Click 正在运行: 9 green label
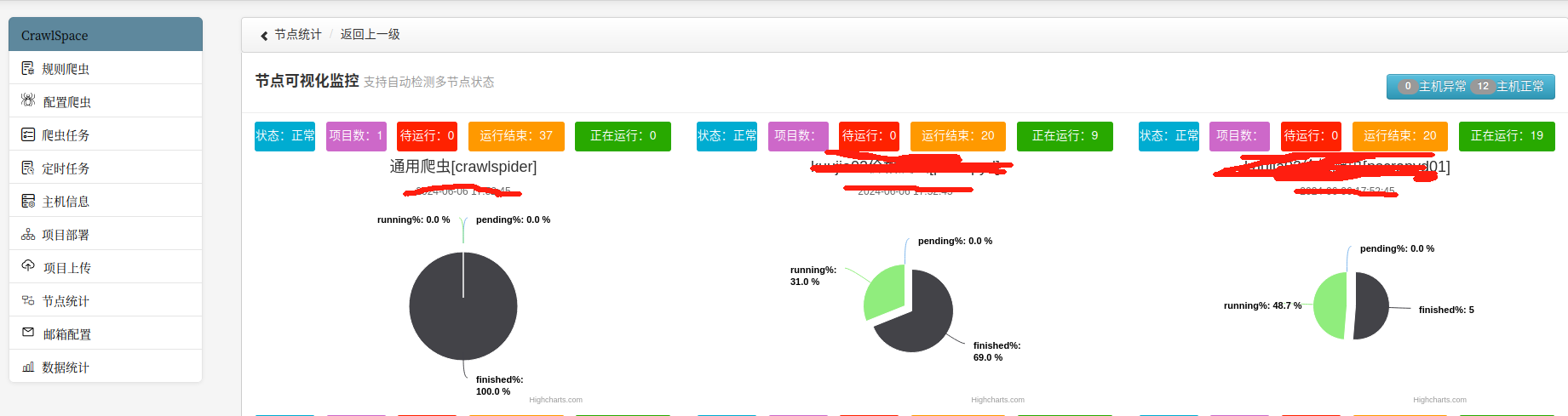 tap(1065, 136)
